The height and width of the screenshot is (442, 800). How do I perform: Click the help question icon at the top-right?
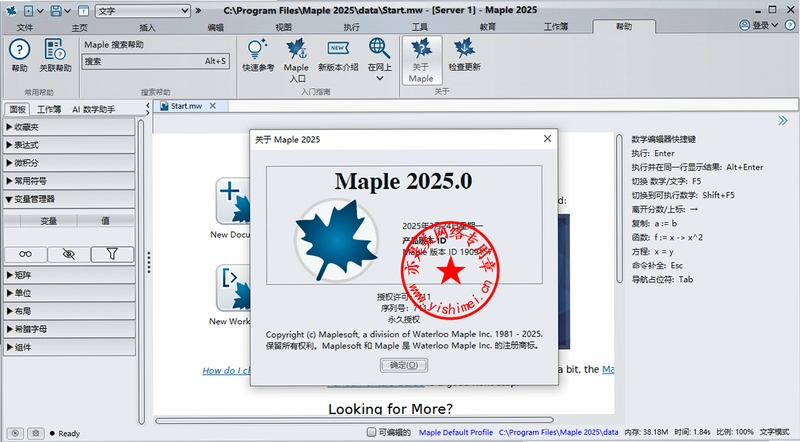pyautogui.click(x=790, y=25)
